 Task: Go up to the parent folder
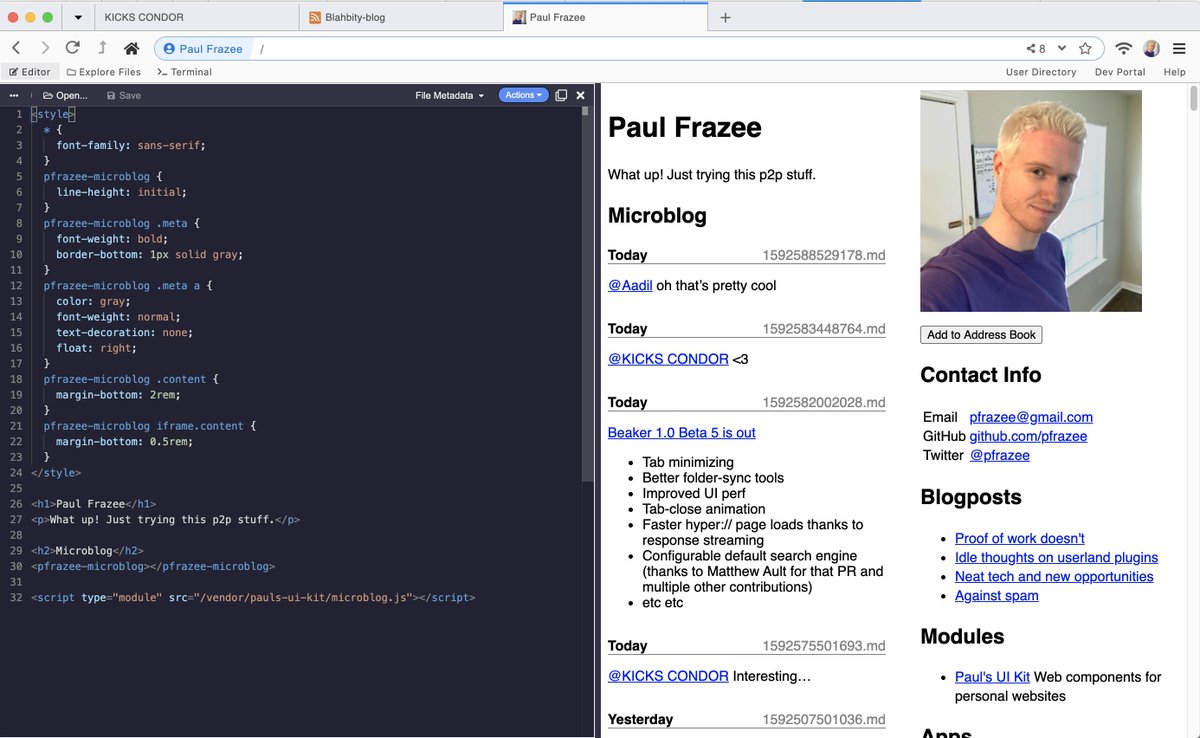[x=102, y=48]
